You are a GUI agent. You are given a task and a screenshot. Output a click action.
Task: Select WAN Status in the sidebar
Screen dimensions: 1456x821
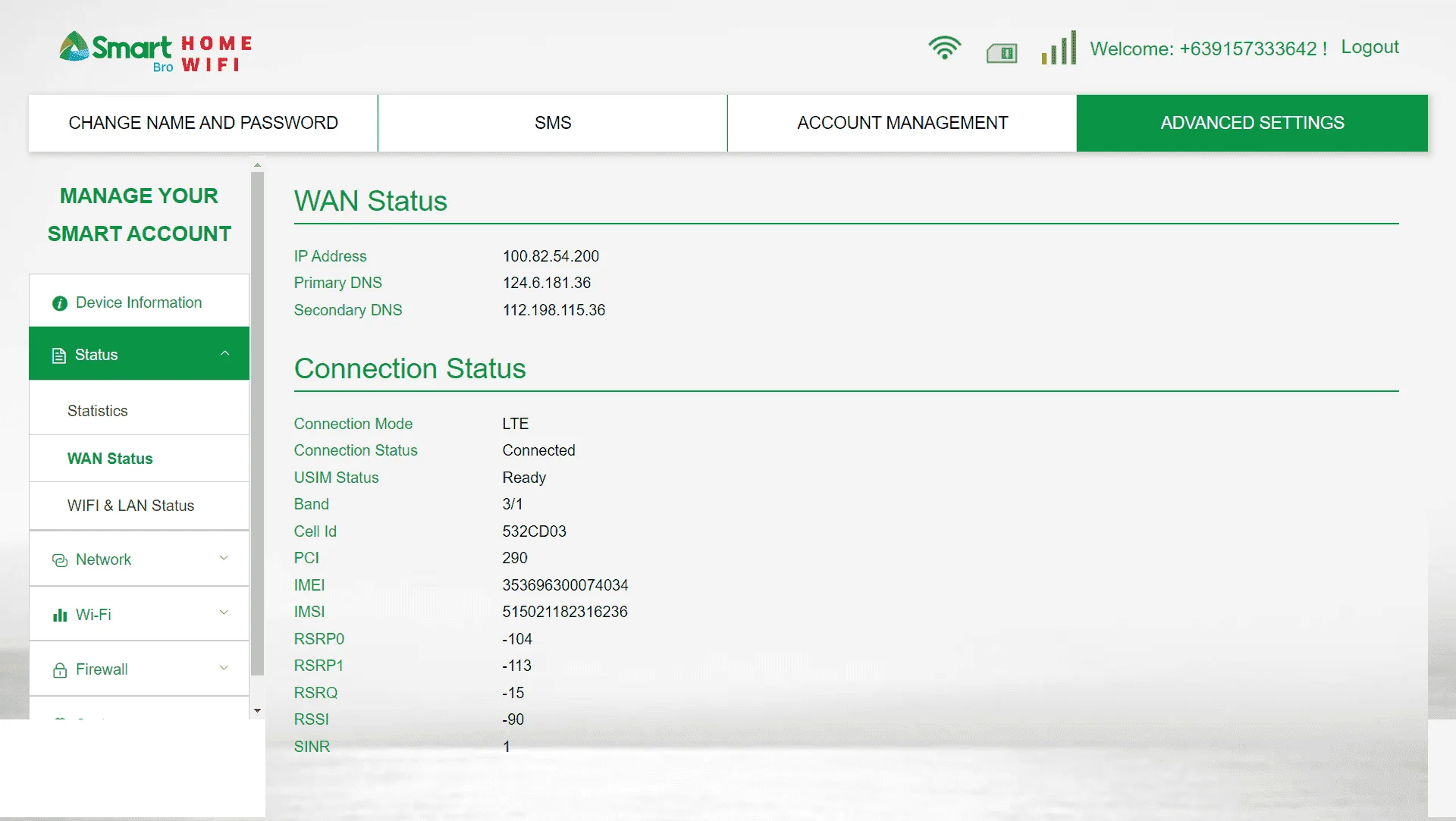139,459
